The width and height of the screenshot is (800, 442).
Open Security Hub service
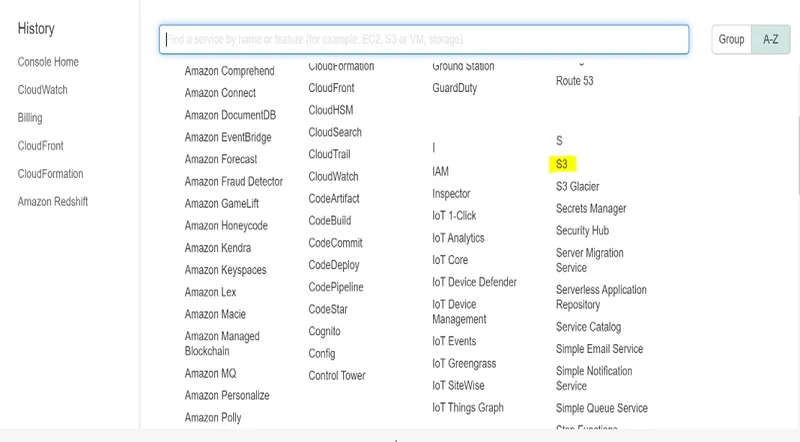pos(582,231)
